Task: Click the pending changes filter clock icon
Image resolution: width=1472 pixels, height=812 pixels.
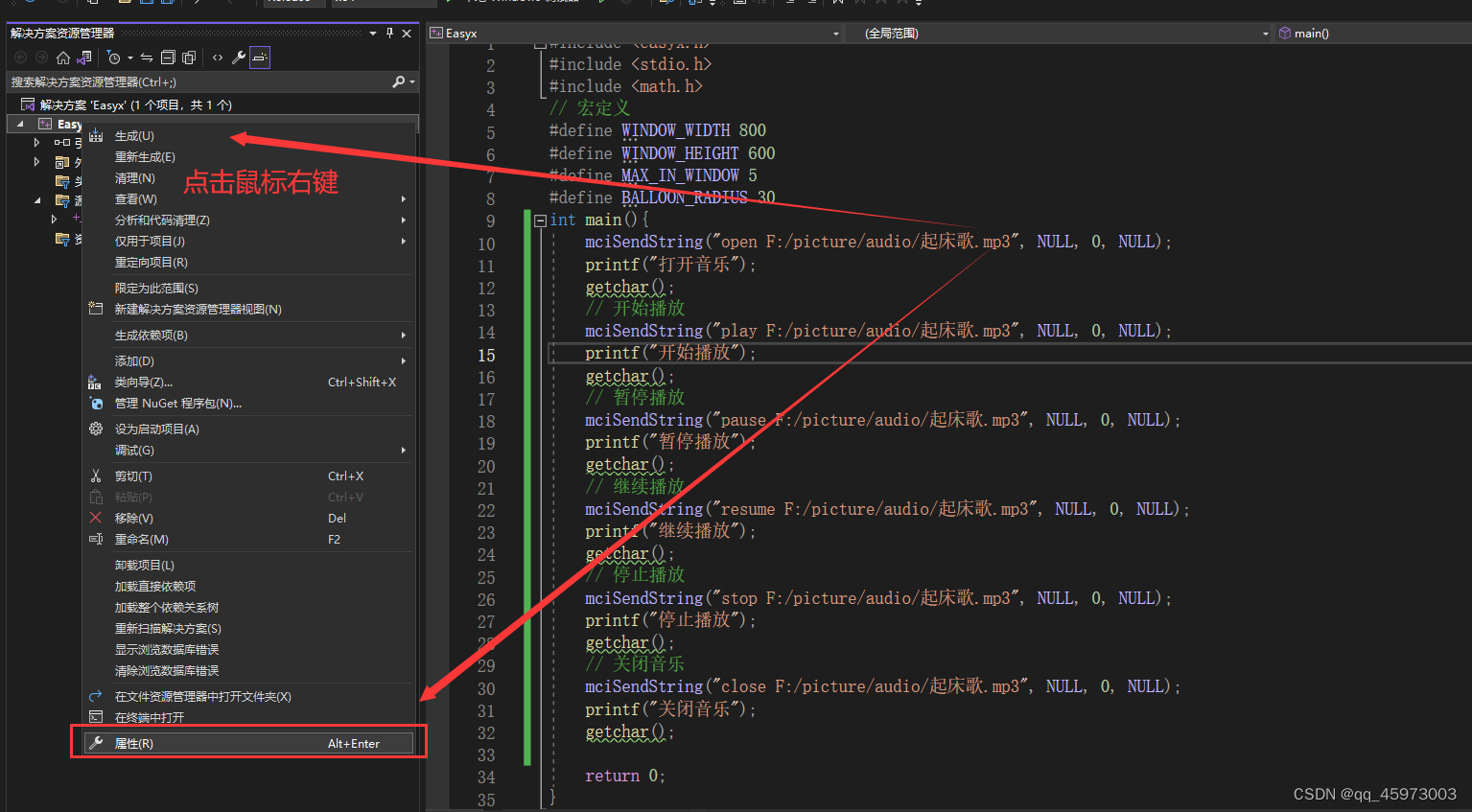Action: (x=114, y=58)
